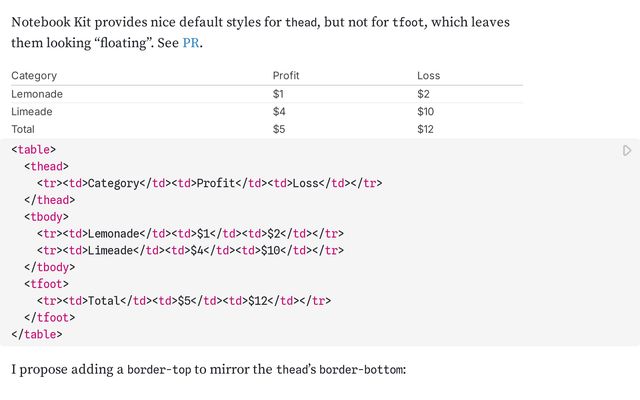The width and height of the screenshot is (640, 400).
Task: Run the HTML table code cell
Action: pyautogui.click(x=627, y=151)
